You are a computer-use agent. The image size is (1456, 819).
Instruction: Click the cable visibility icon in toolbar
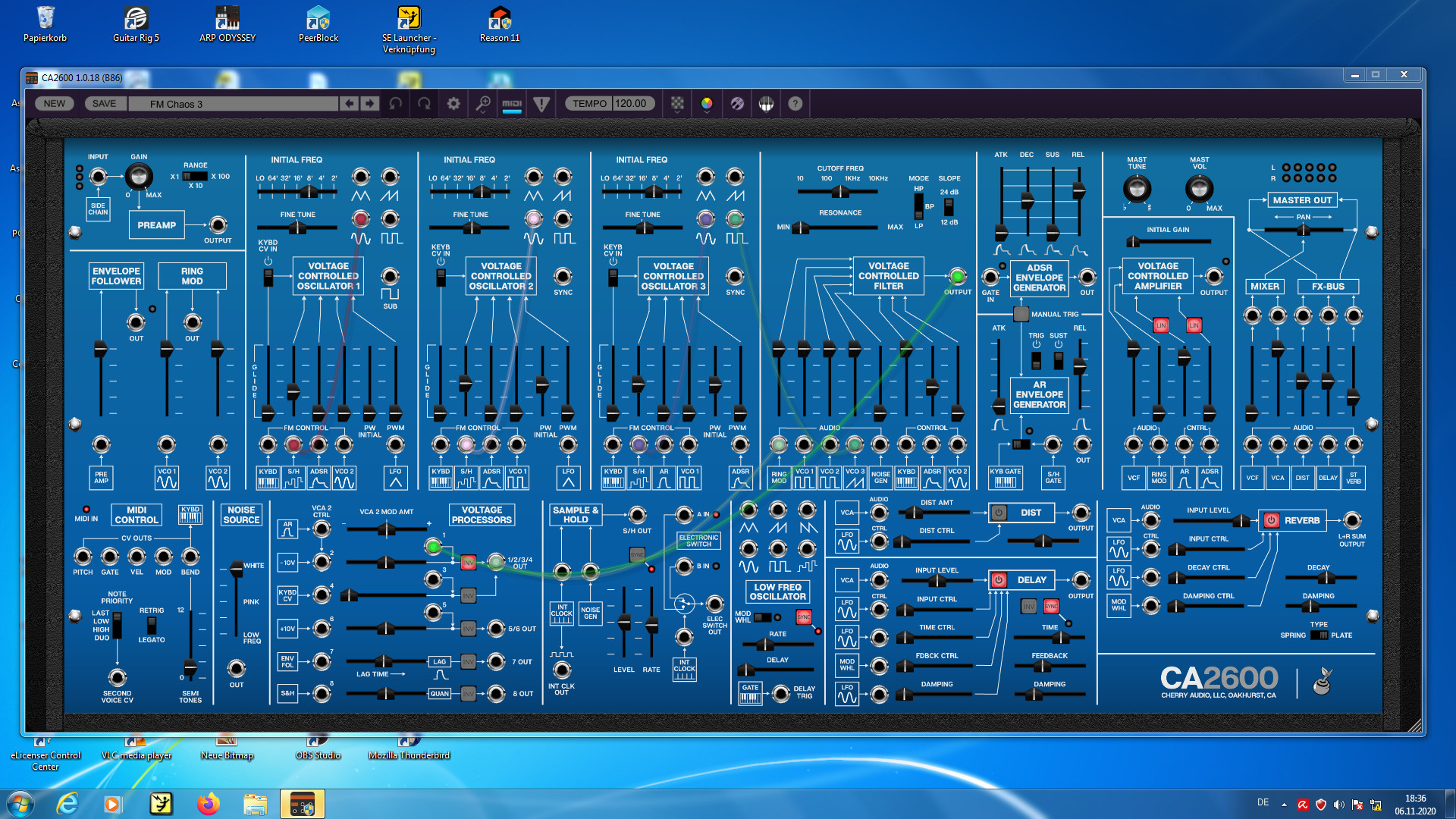tap(736, 104)
